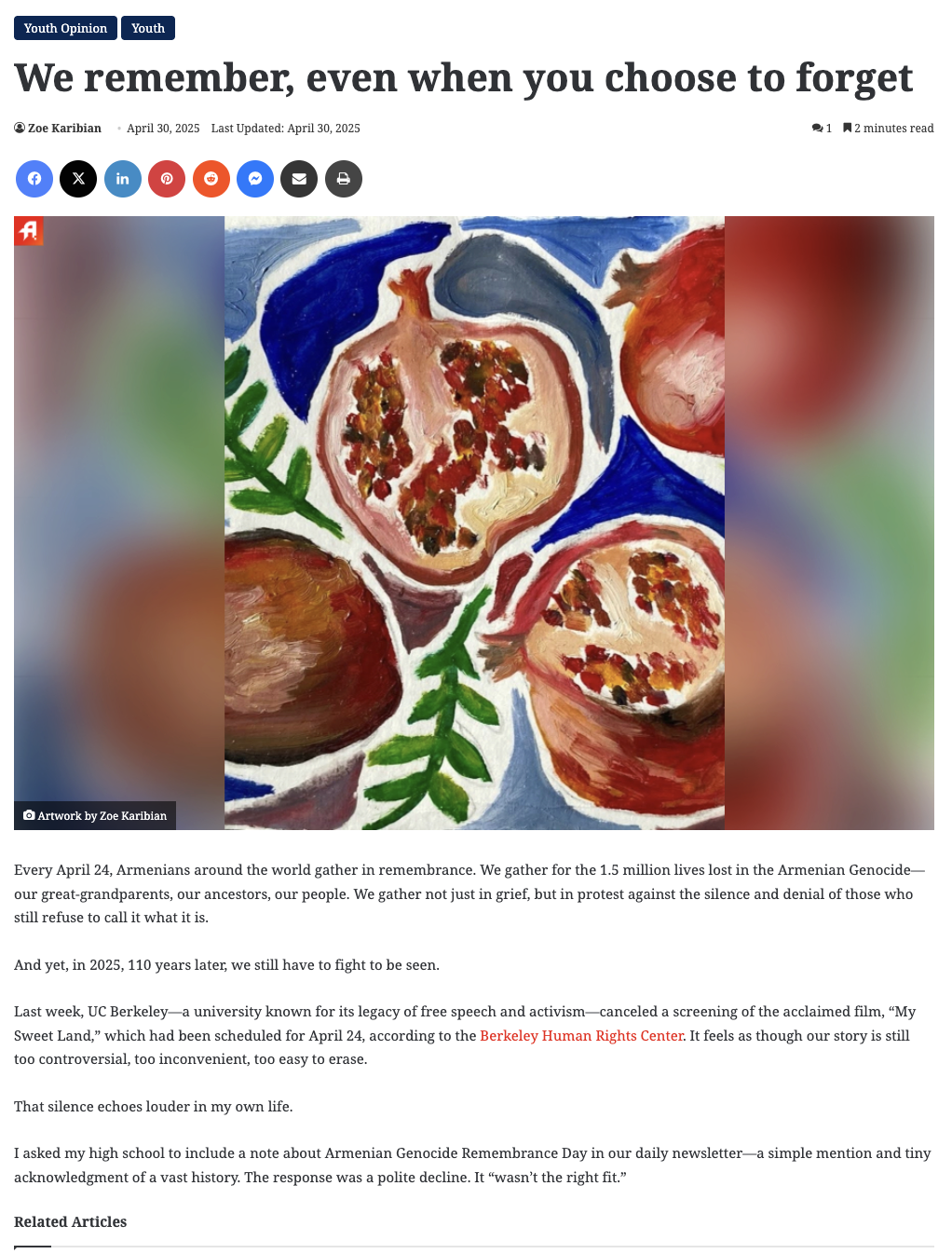
Task: Open the Youth Opinion category tag
Action: point(65,28)
